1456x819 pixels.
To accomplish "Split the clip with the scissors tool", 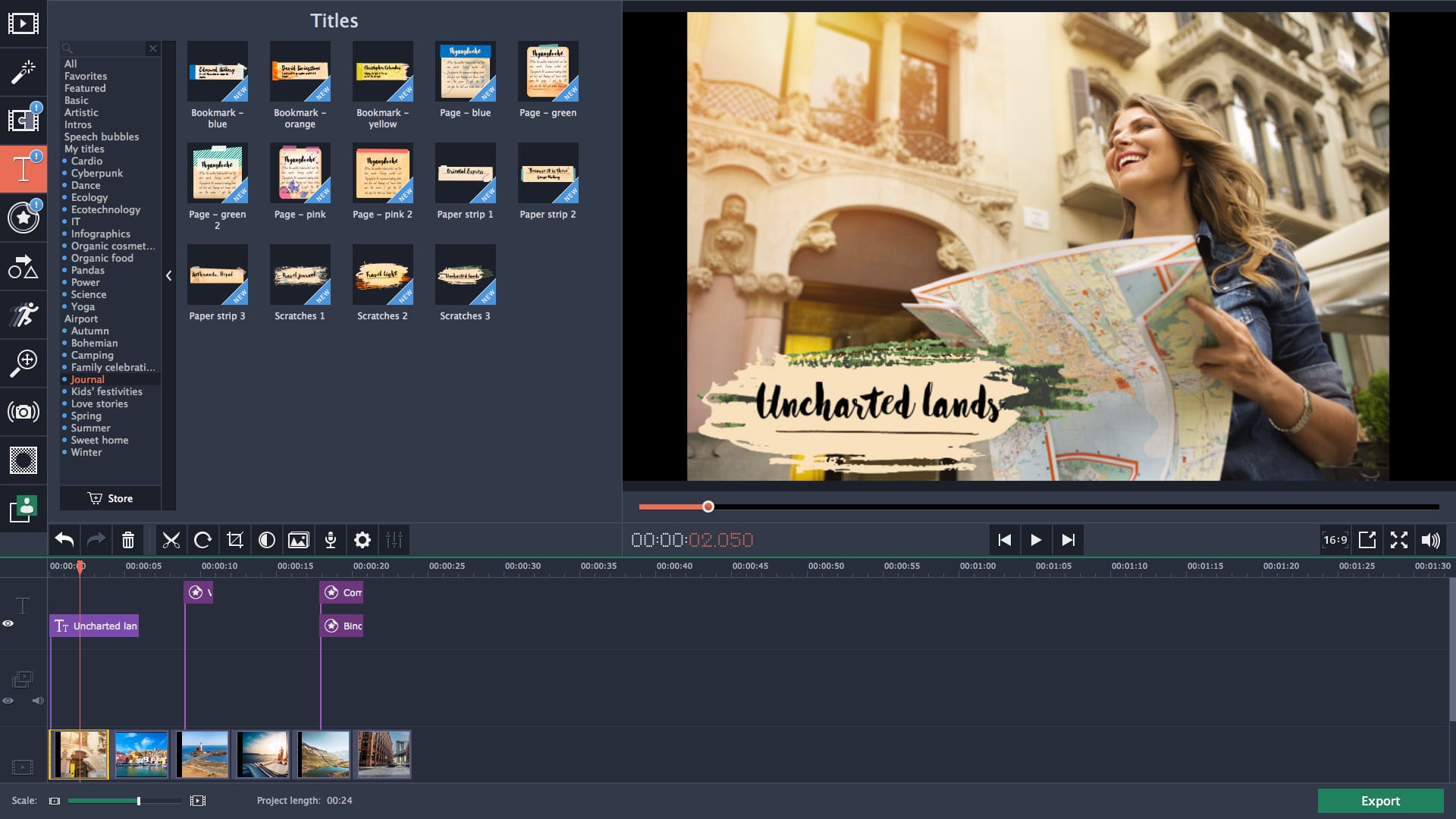I will pos(172,540).
